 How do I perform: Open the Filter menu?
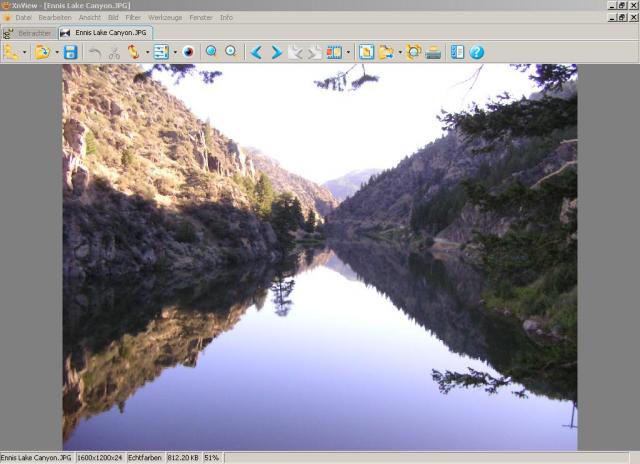point(133,17)
